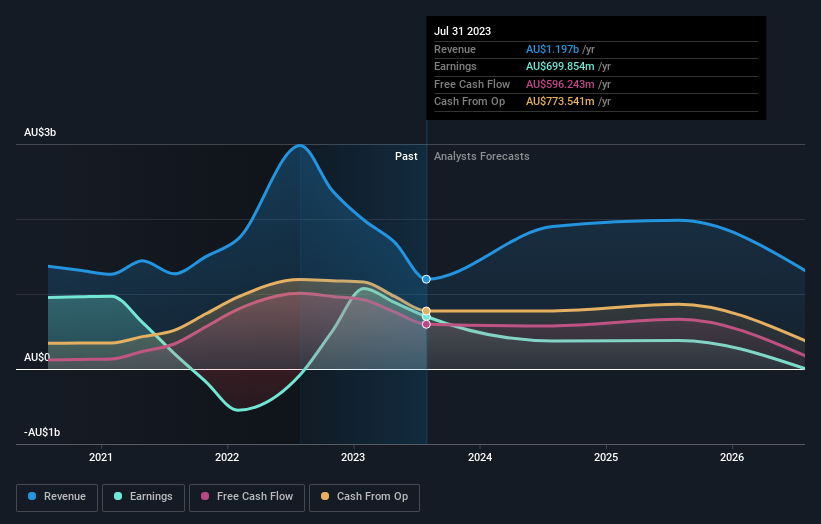Click the orange Cash From Op legend dot

pos(325,496)
